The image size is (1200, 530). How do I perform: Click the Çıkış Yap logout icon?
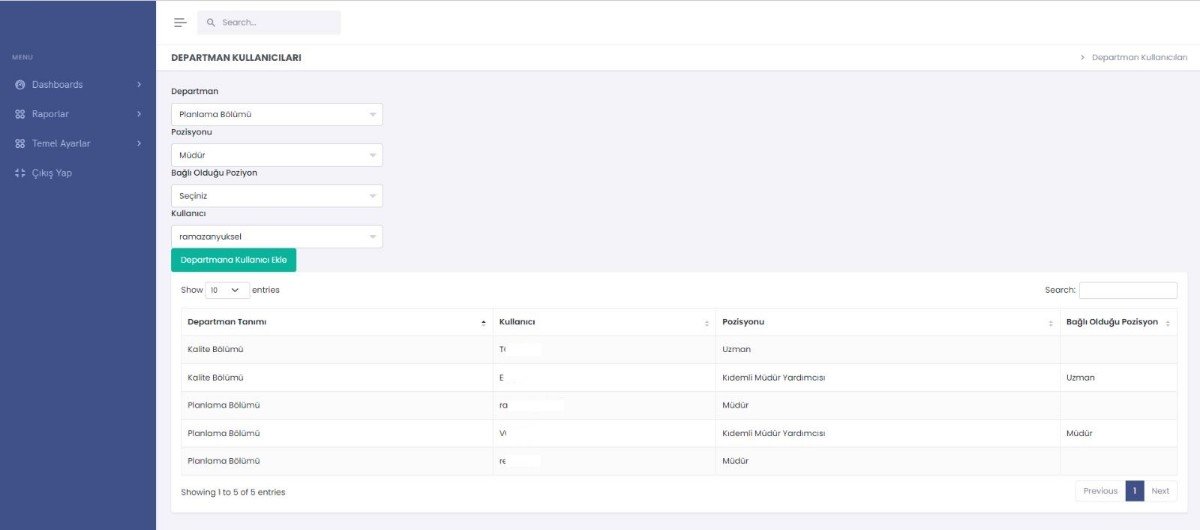tap(20, 173)
